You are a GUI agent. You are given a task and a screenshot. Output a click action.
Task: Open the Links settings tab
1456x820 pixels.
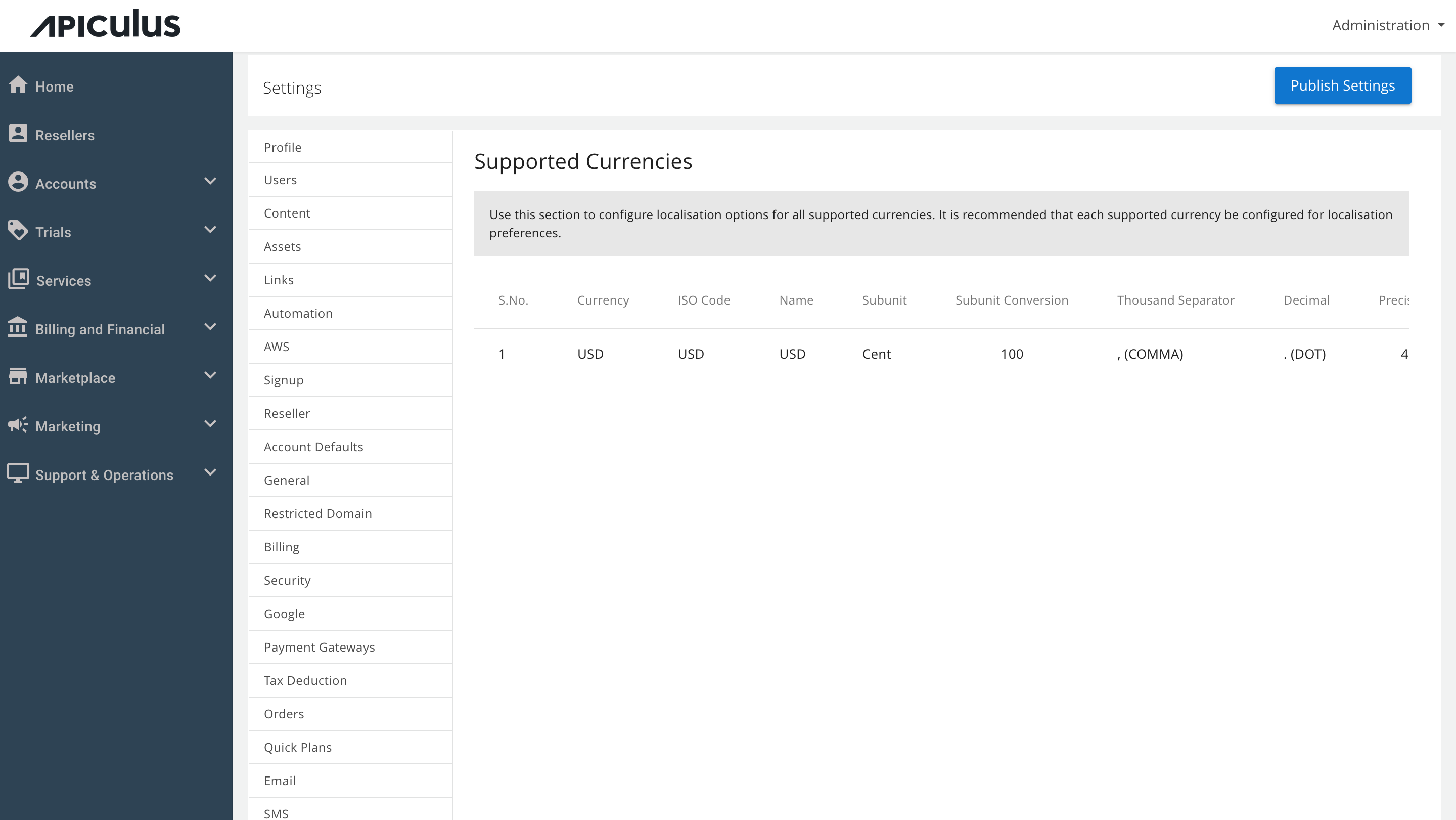(x=350, y=280)
